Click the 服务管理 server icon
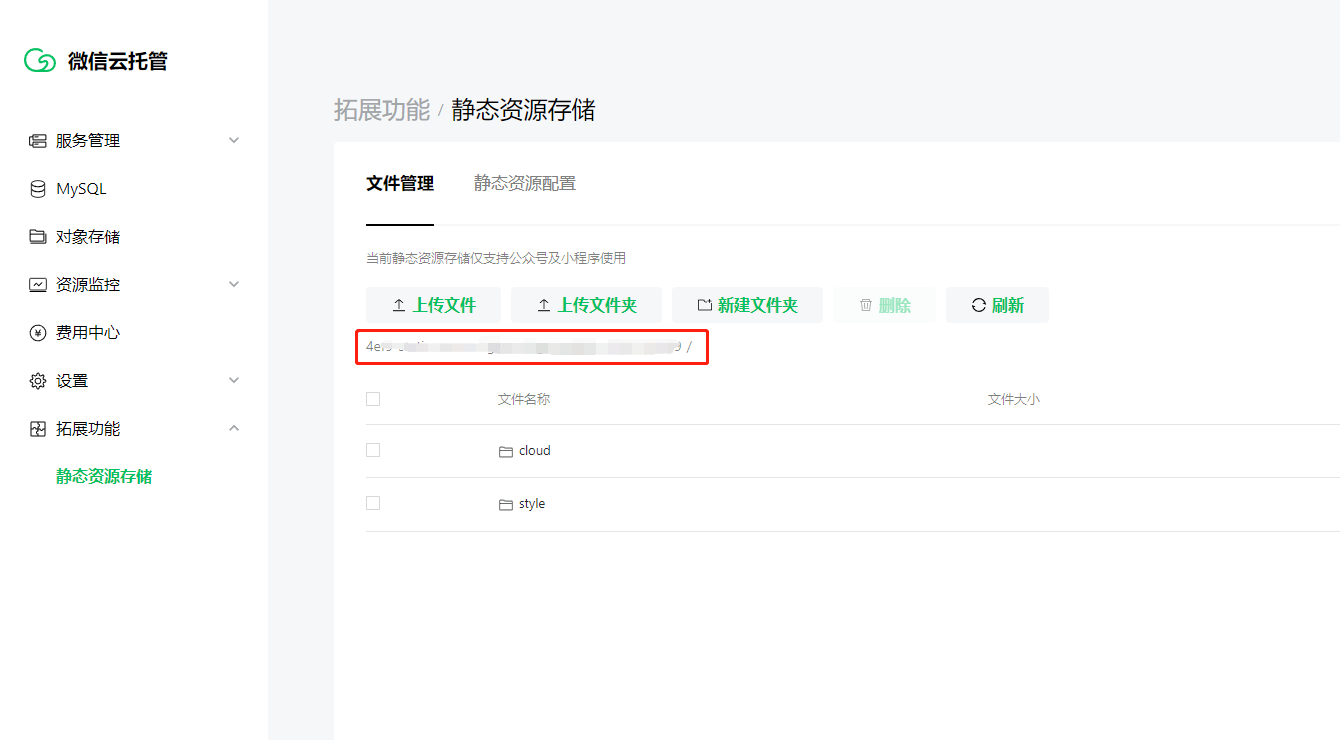The height and width of the screenshot is (740, 1340). click(38, 141)
